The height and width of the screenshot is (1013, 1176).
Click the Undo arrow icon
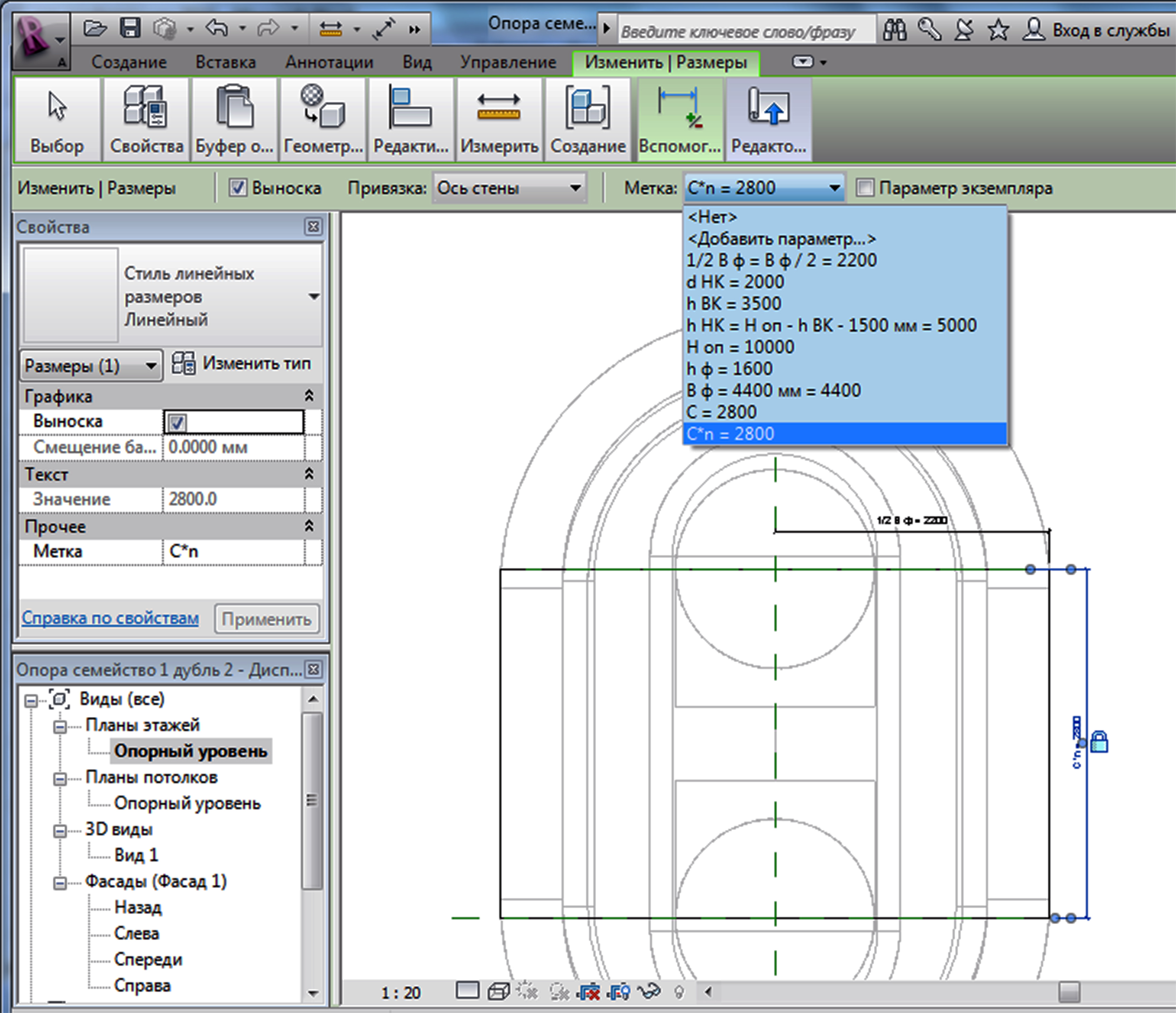218,27
